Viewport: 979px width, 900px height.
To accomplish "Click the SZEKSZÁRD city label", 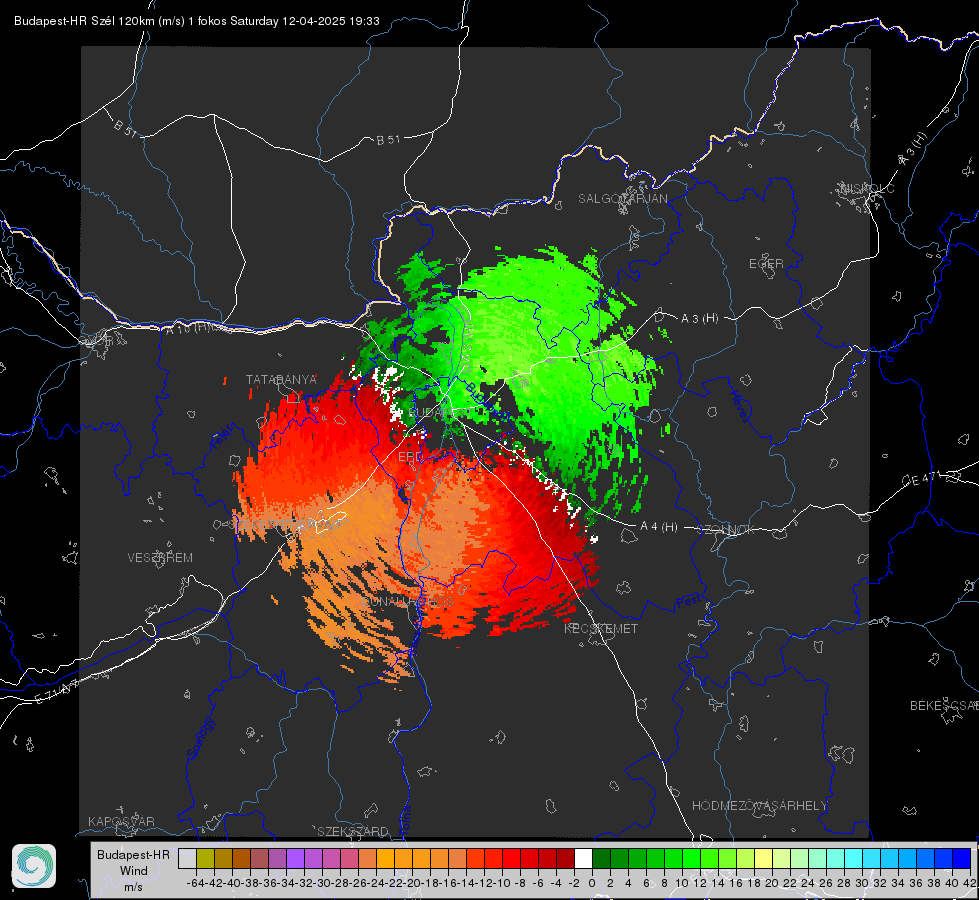I will point(353,831).
